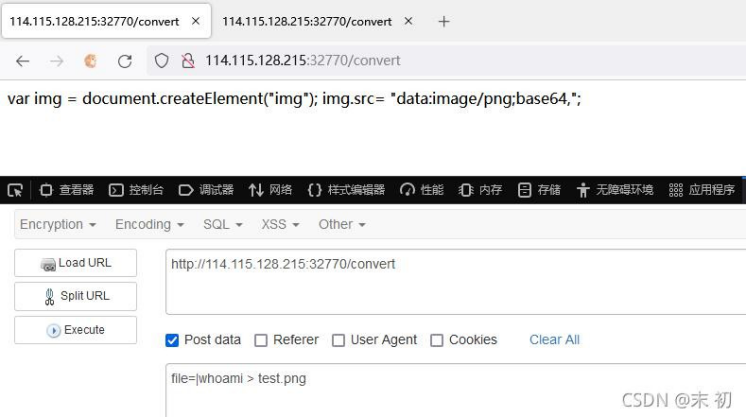The height and width of the screenshot is (417, 746).
Task: Click the insecure connection lock icon
Action: 188,60
